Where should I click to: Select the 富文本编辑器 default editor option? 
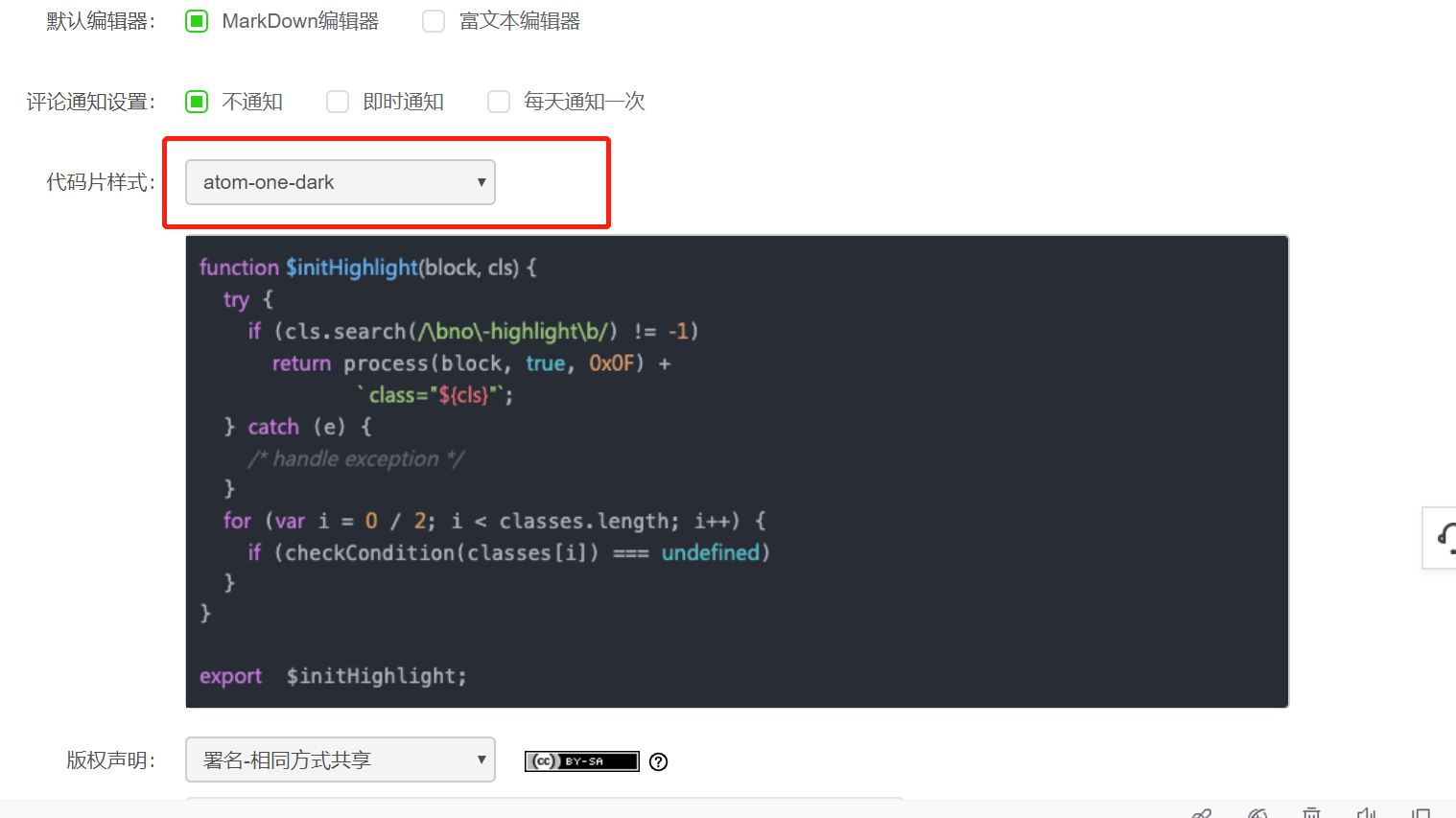pos(434,21)
